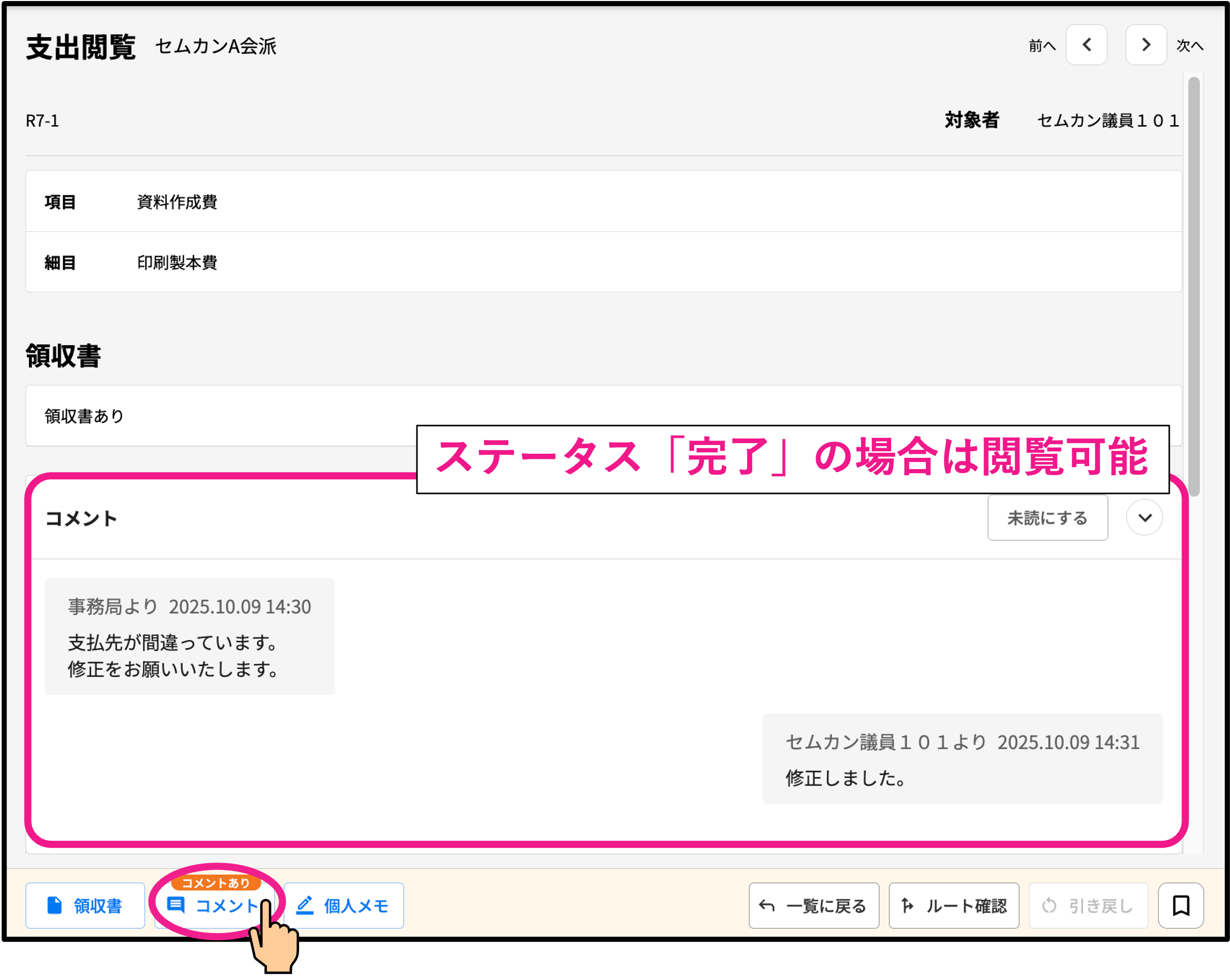Click the 次へ label
1230x980 pixels.
coord(1190,45)
